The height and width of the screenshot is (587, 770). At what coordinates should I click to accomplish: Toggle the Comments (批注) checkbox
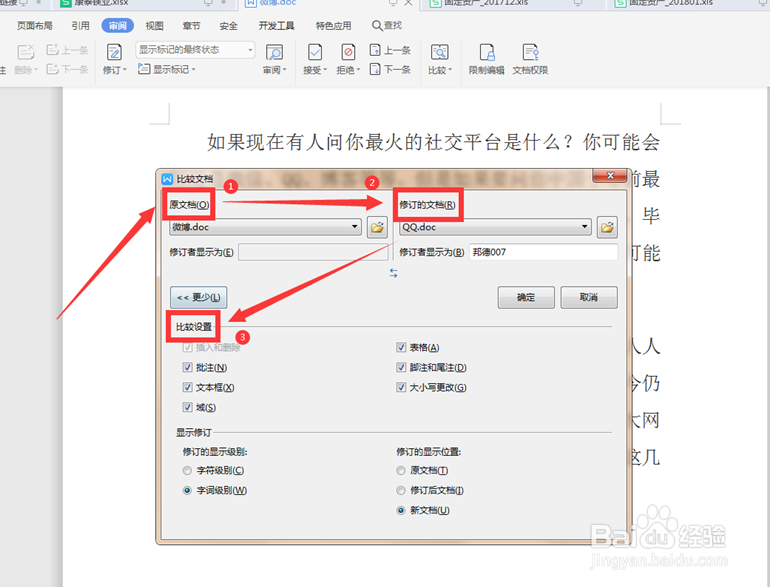click(187, 367)
